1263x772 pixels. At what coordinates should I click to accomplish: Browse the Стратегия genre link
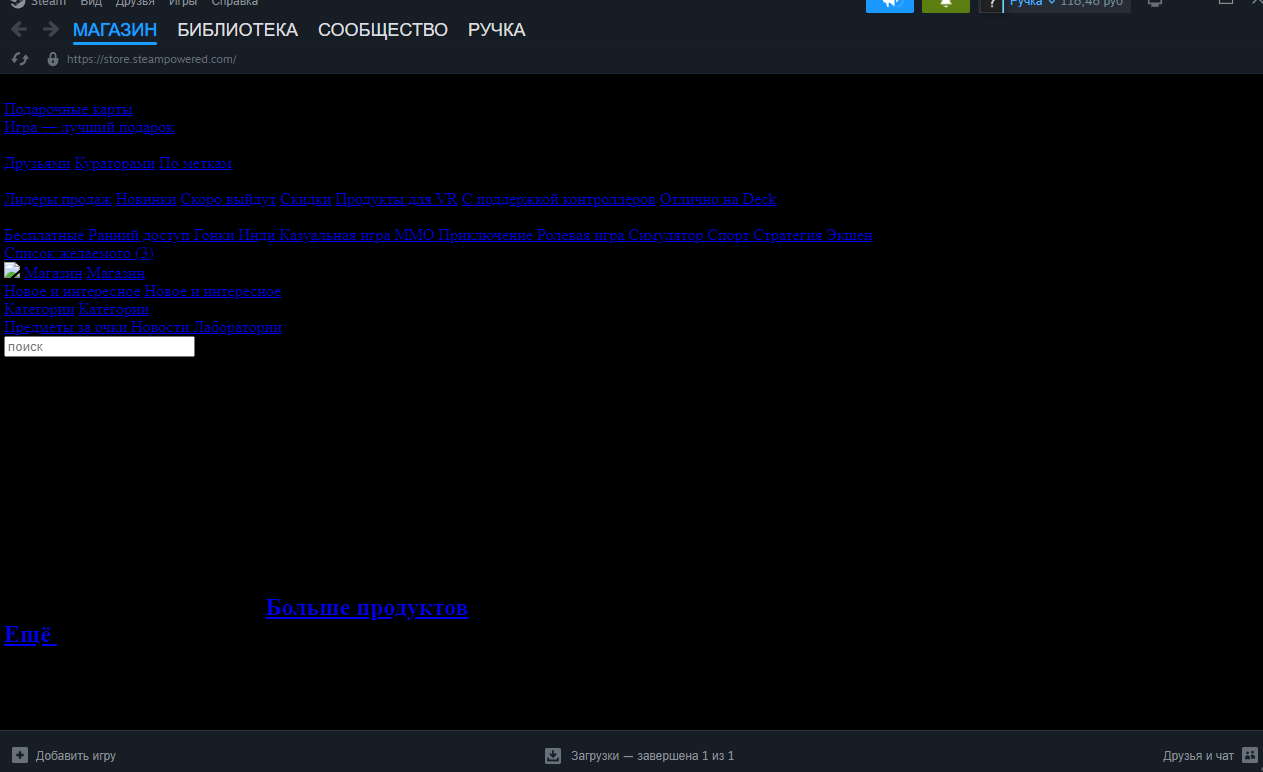pyautogui.click(x=788, y=235)
